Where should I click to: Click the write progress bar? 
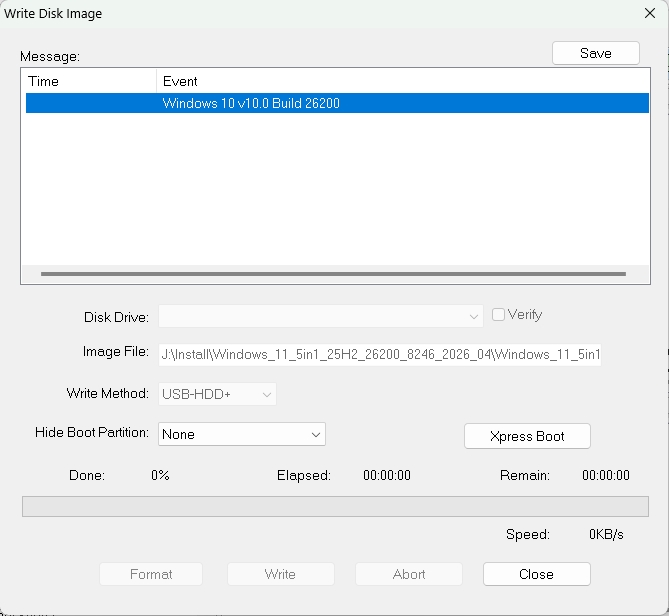(335, 506)
